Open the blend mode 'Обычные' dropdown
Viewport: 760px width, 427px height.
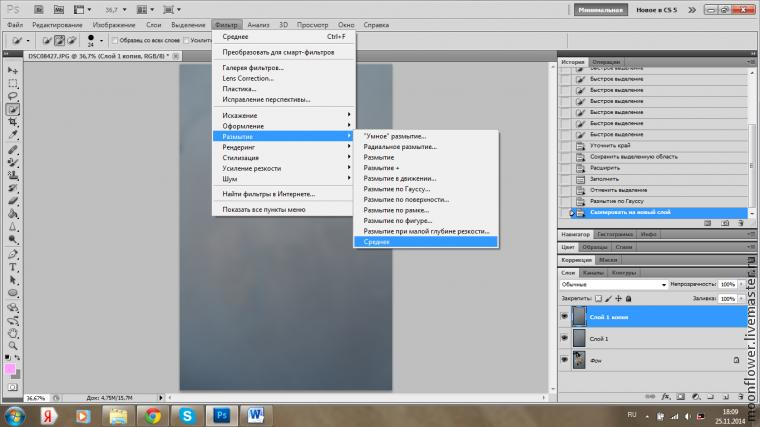pyautogui.click(x=614, y=285)
